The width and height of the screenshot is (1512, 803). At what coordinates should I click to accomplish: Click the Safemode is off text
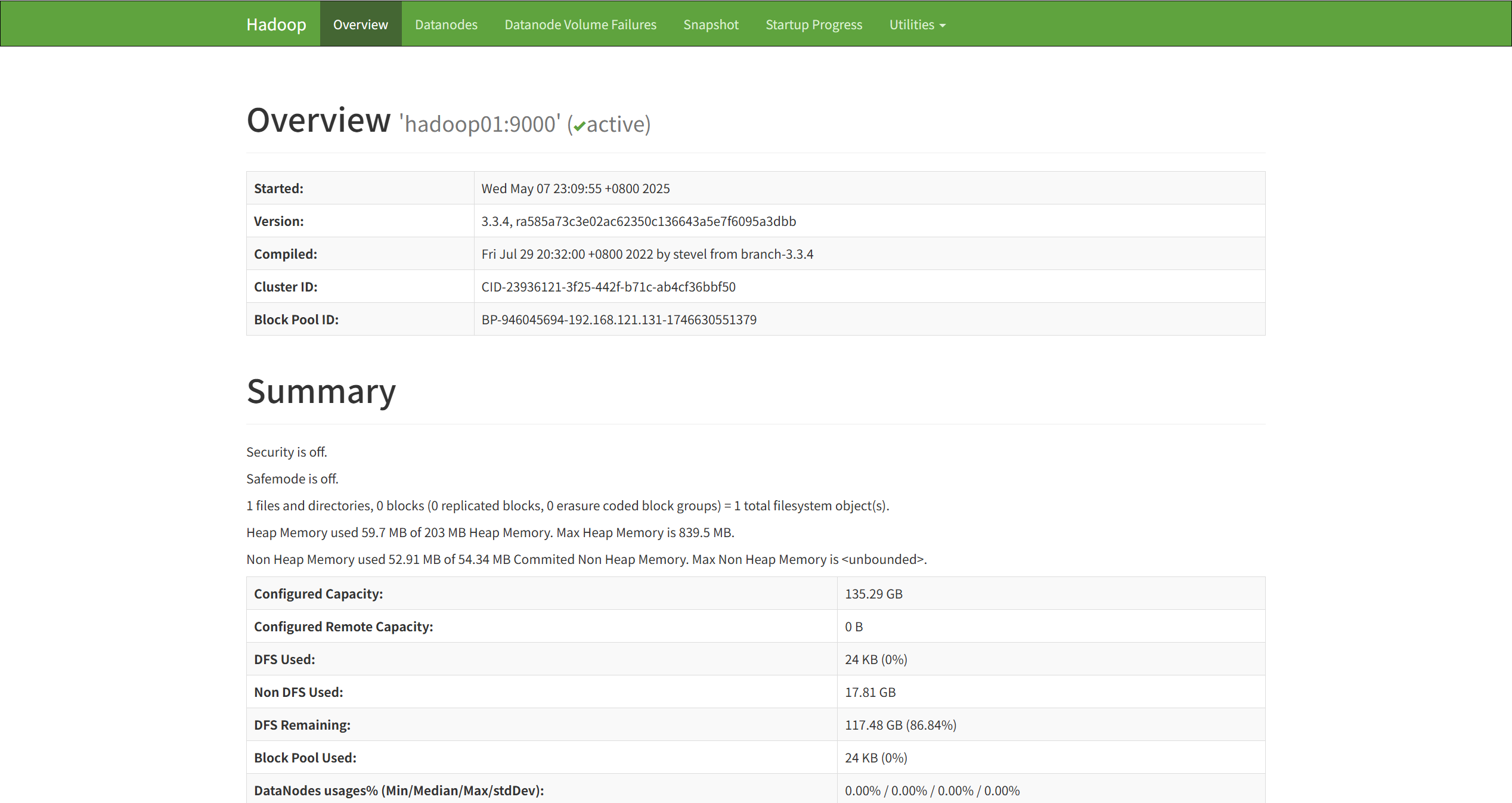pyautogui.click(x=292, y=479)
